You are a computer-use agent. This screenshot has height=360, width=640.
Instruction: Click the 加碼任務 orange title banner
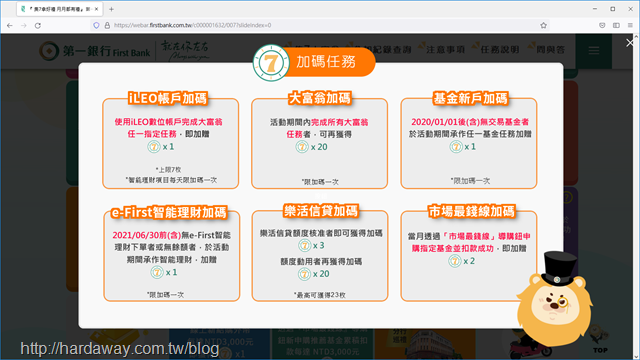pyautogui.click(x=326, y=62)
